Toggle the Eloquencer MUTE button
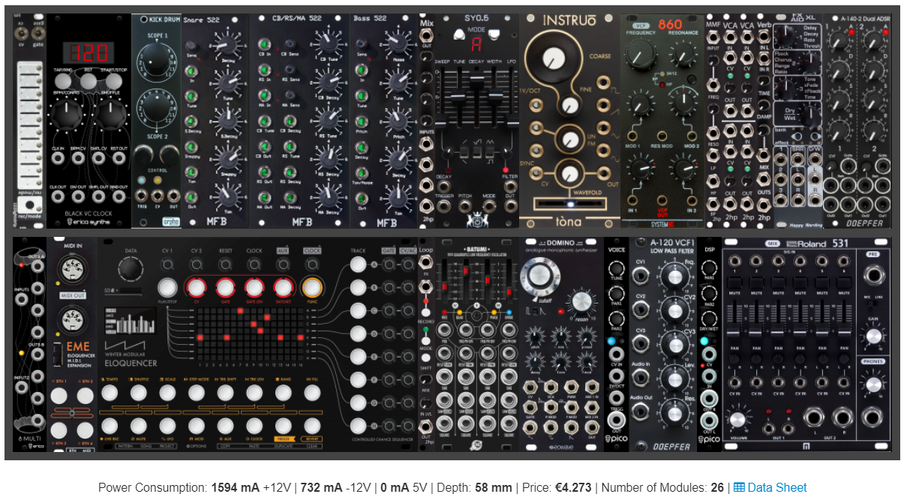The height and width of the screenshot is (500, 907). point(138,426)
